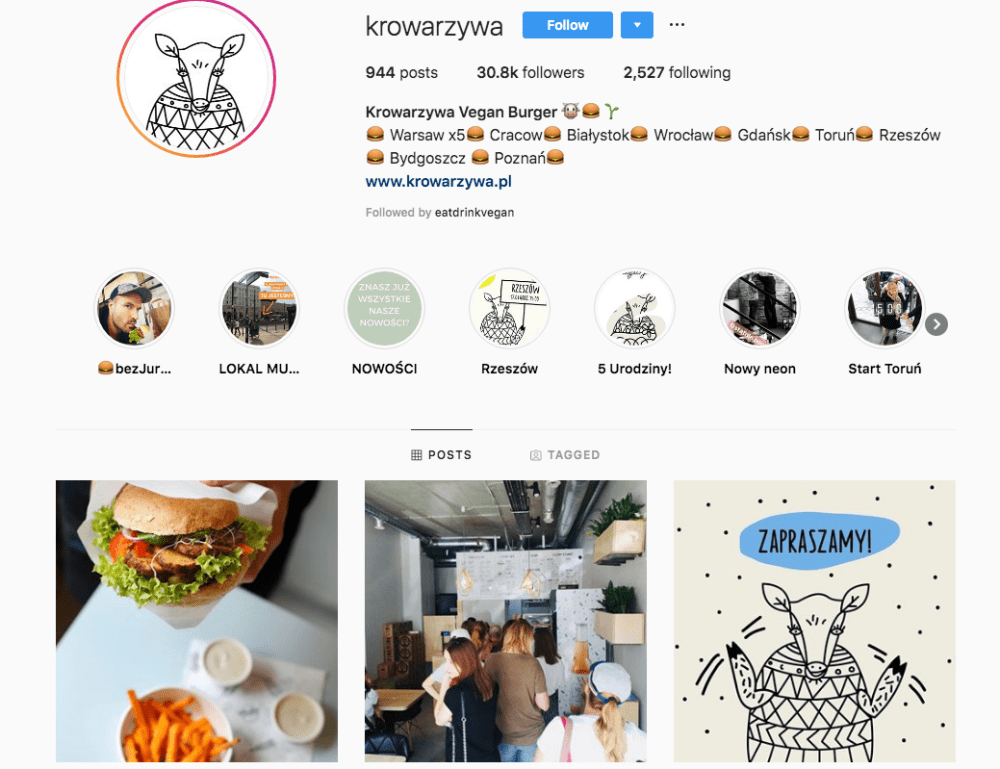The height and width of the screenshot is (769, 1000).
Task: Open the three-dot options menu
Action: coord(677,25)
